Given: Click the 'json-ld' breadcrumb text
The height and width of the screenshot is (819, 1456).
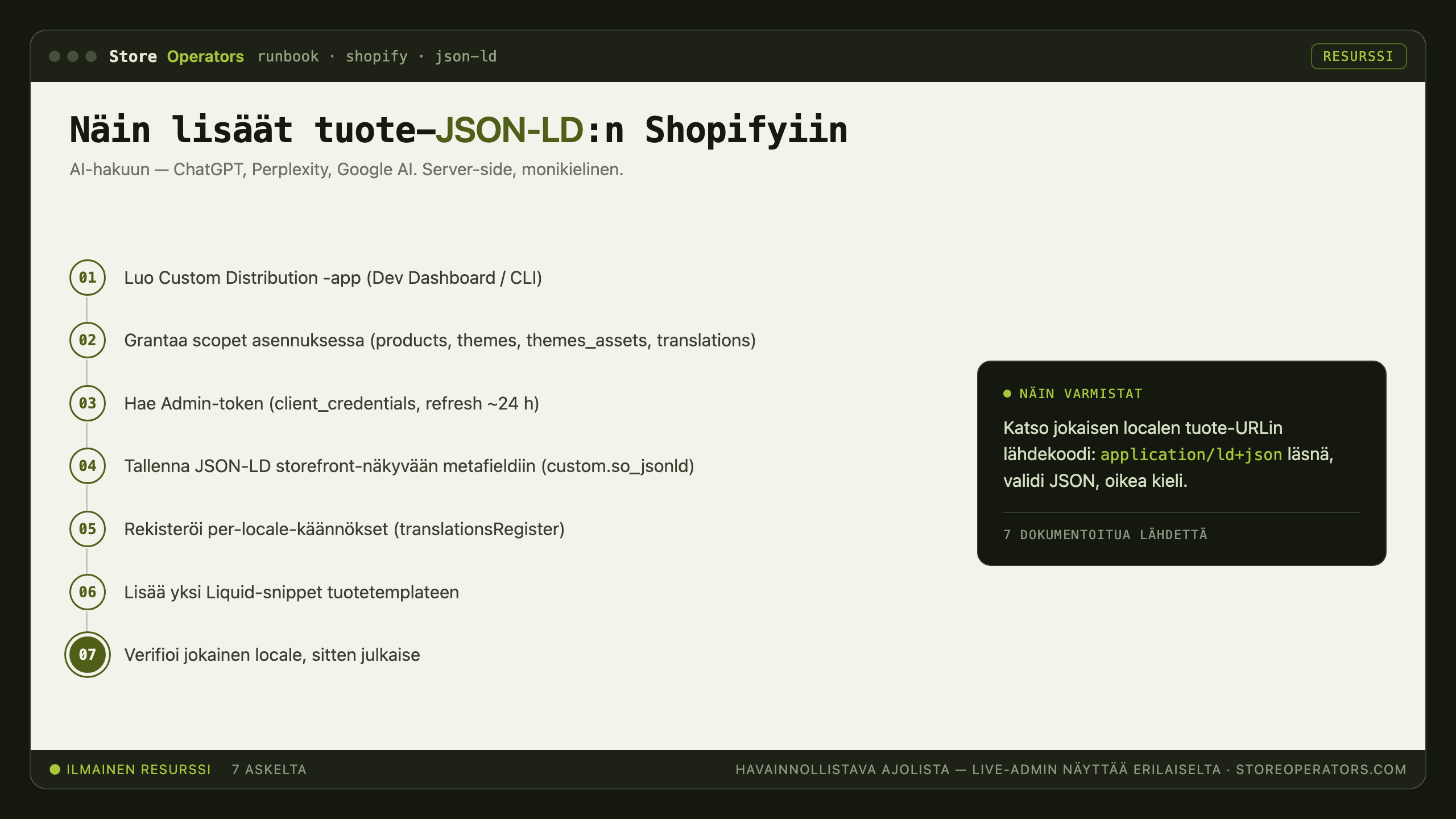Looking at the screenshot, I should click(x=466, y=56).
